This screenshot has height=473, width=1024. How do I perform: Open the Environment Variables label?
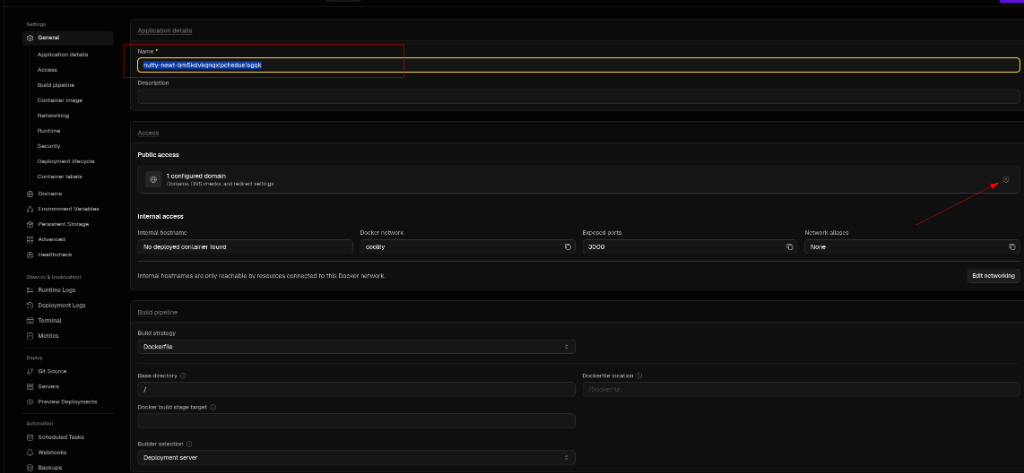pyautogui.click(x=69, y=209)
